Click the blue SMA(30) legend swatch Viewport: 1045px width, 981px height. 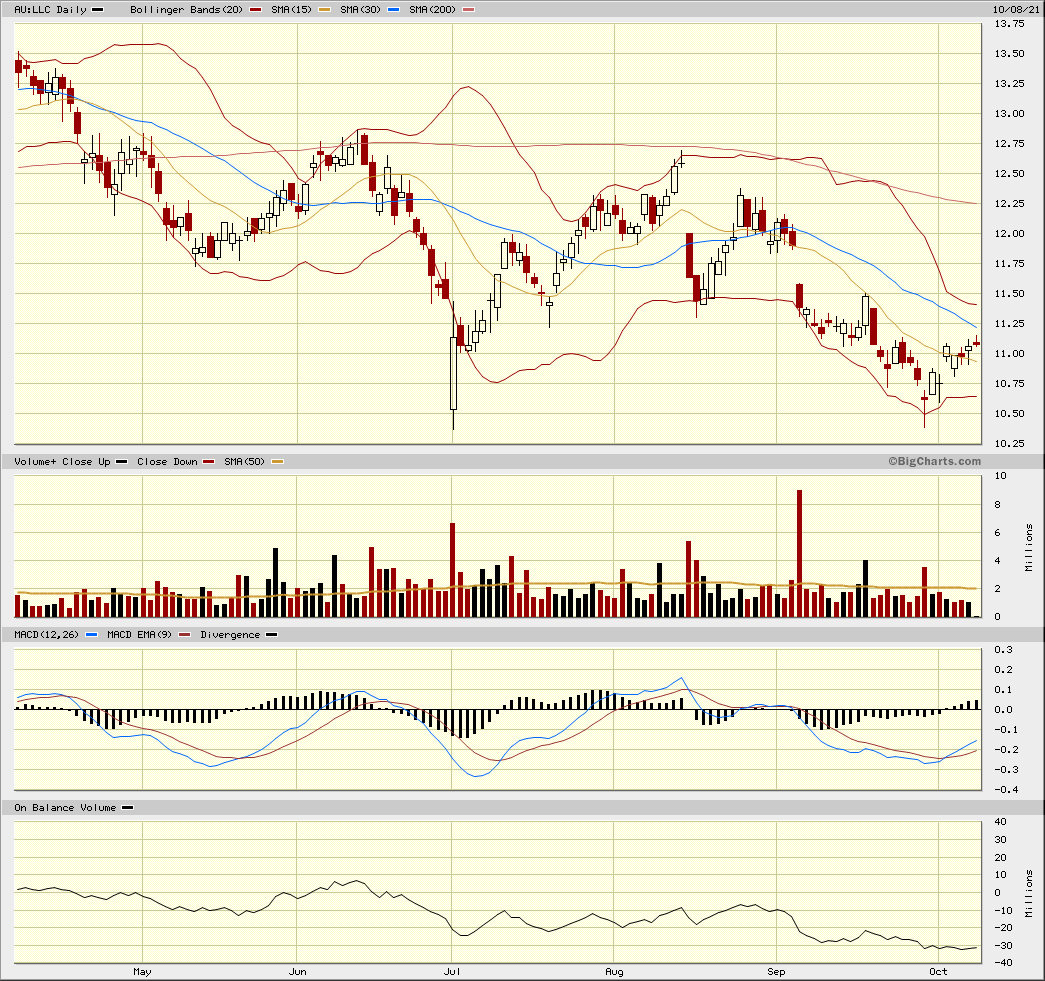393,9
